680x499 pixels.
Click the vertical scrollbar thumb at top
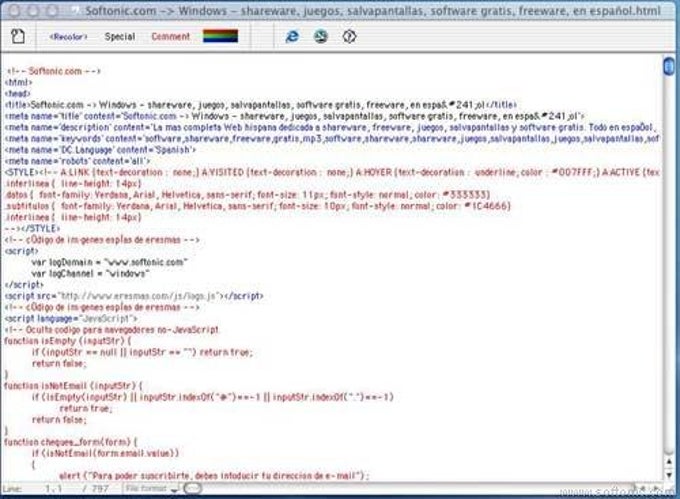coord(669,67)
